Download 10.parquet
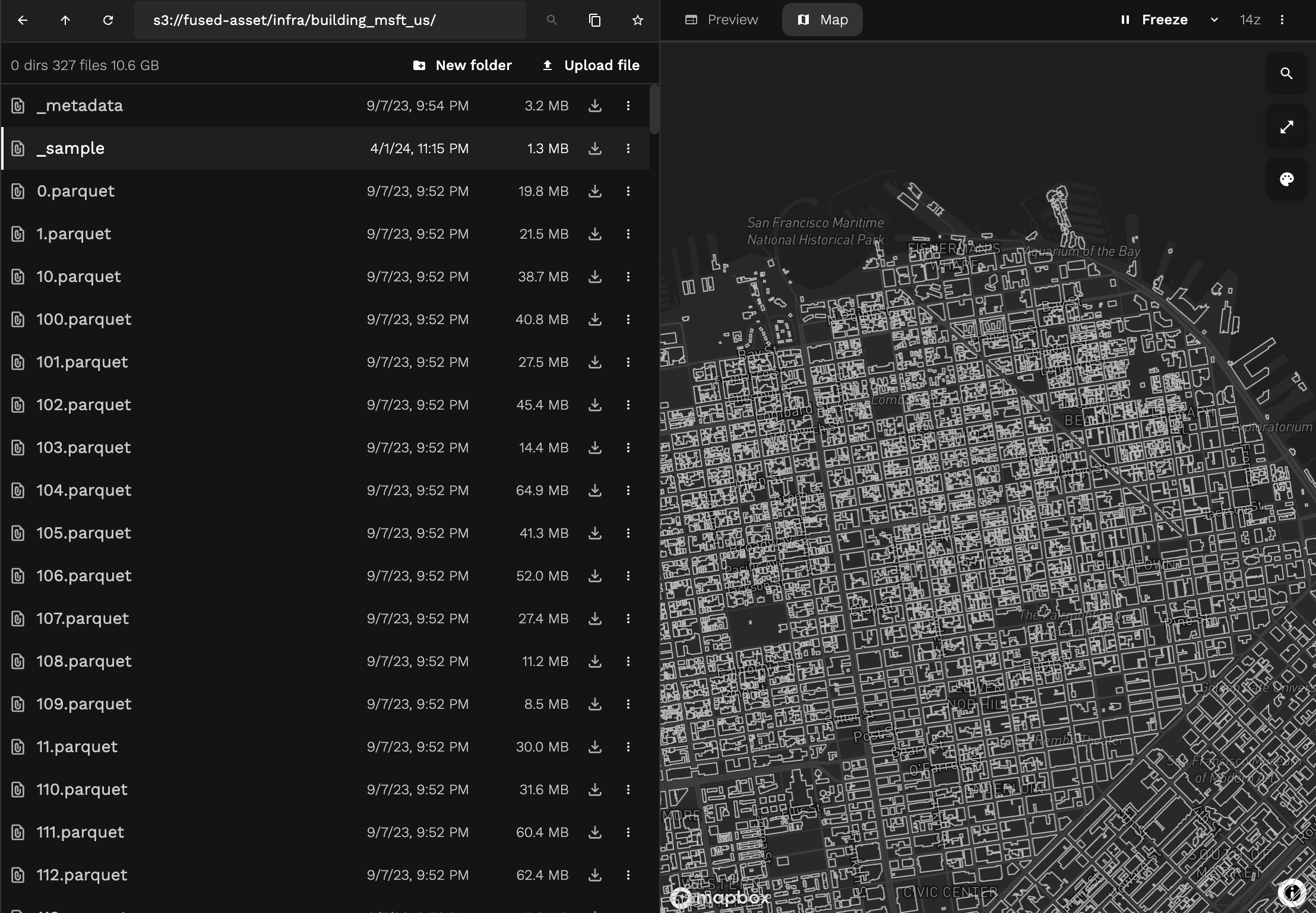 click(x=595, y=277)
